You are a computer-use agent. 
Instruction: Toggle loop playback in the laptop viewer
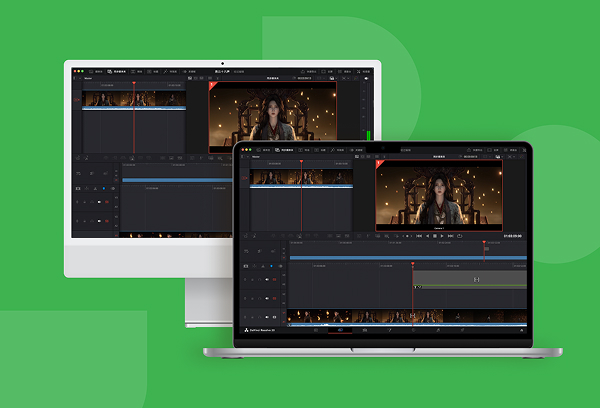click(x=459, y=236)
